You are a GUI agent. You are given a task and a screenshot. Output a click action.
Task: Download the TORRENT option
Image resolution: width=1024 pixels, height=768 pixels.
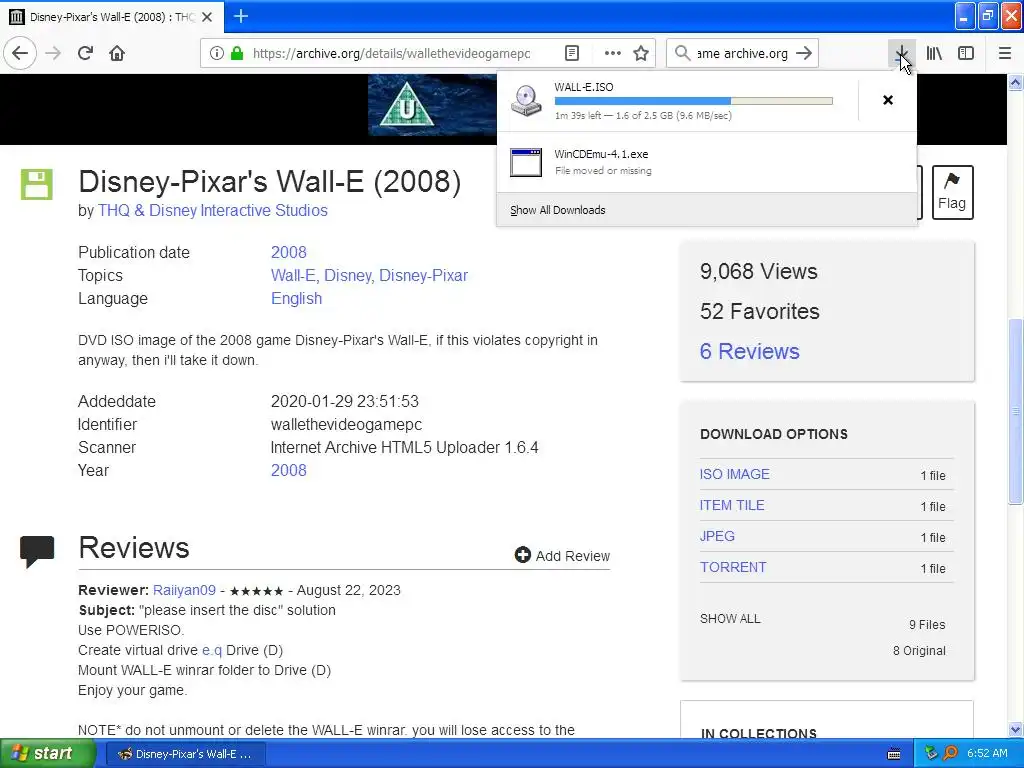(733, 567)
